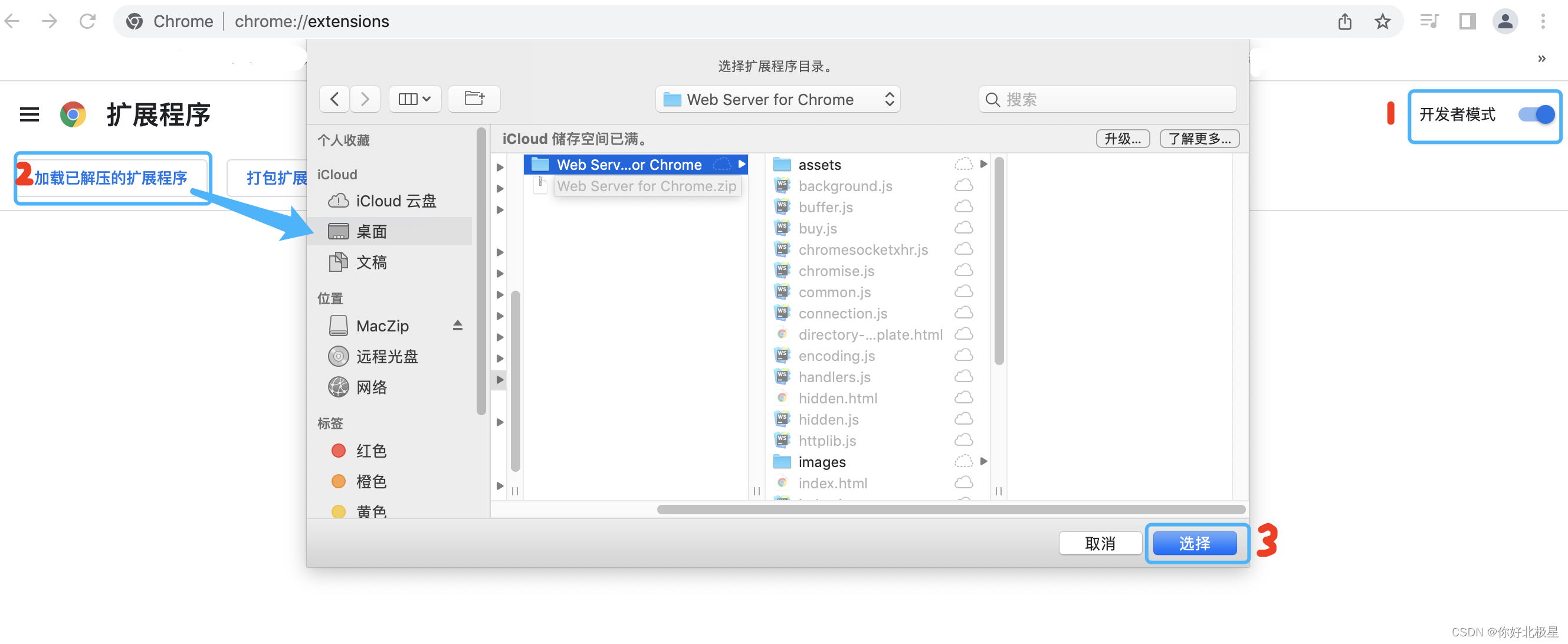Open the Chrome profile avatar
The image size is (1568, 644).
(1505, 21)
